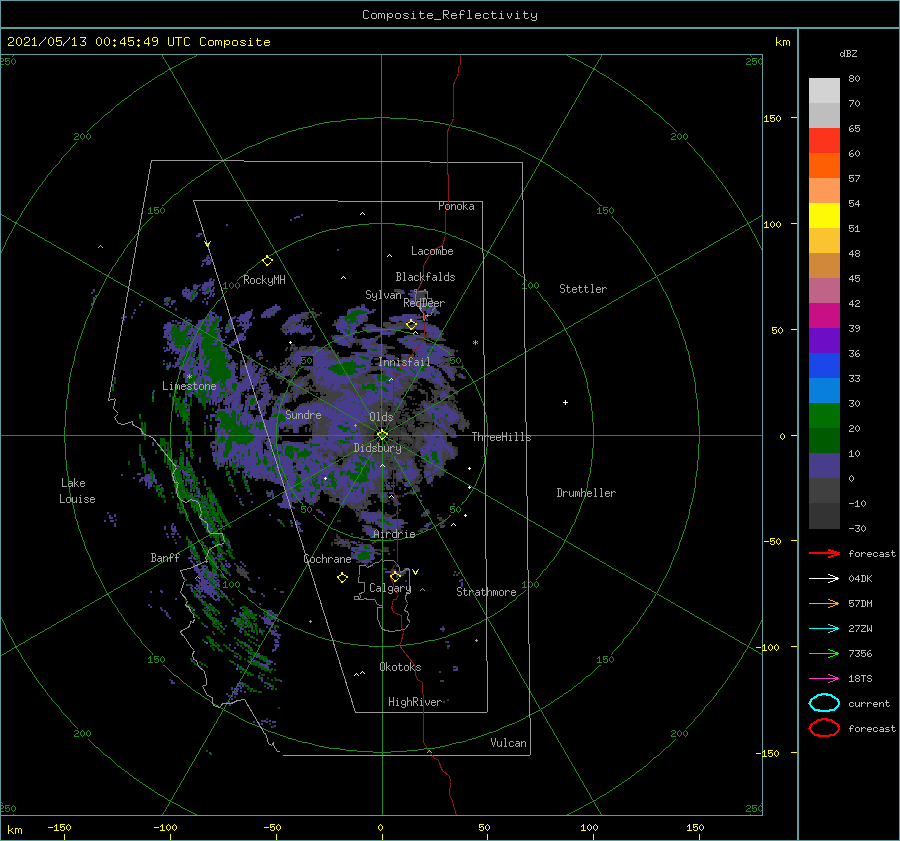Viewport: 900px width, 841px height.
Task: Click the ThreeHills city label
Action: pos(501,437)
